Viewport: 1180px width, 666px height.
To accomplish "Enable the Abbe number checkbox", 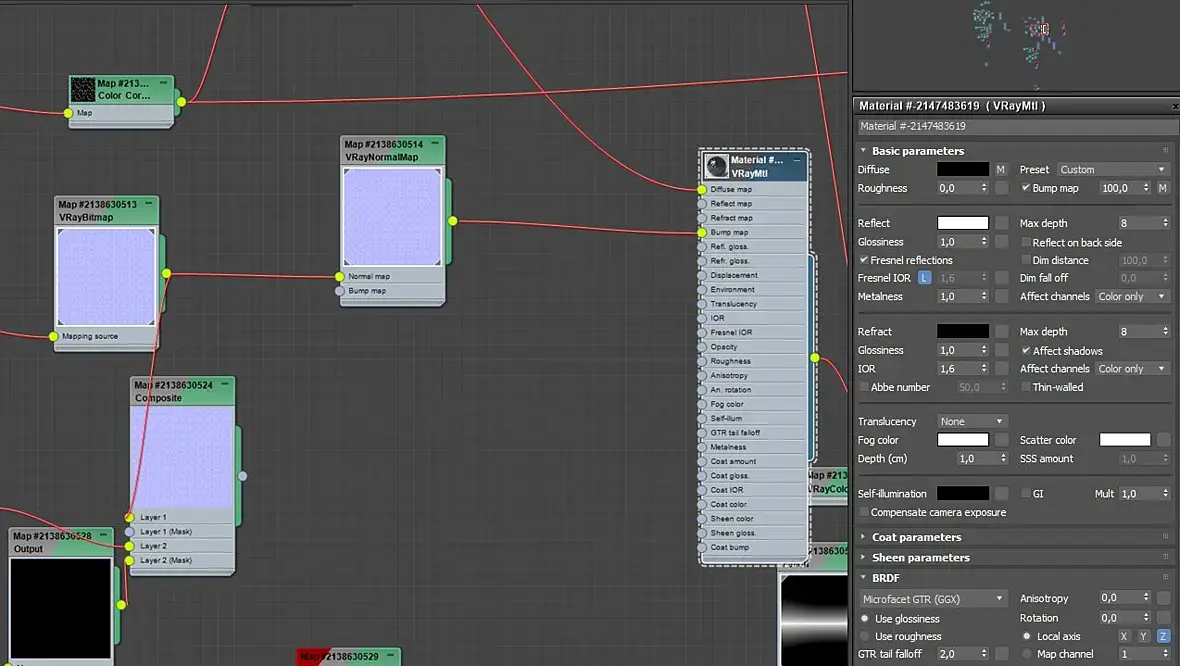I will [x=864, y=387].
